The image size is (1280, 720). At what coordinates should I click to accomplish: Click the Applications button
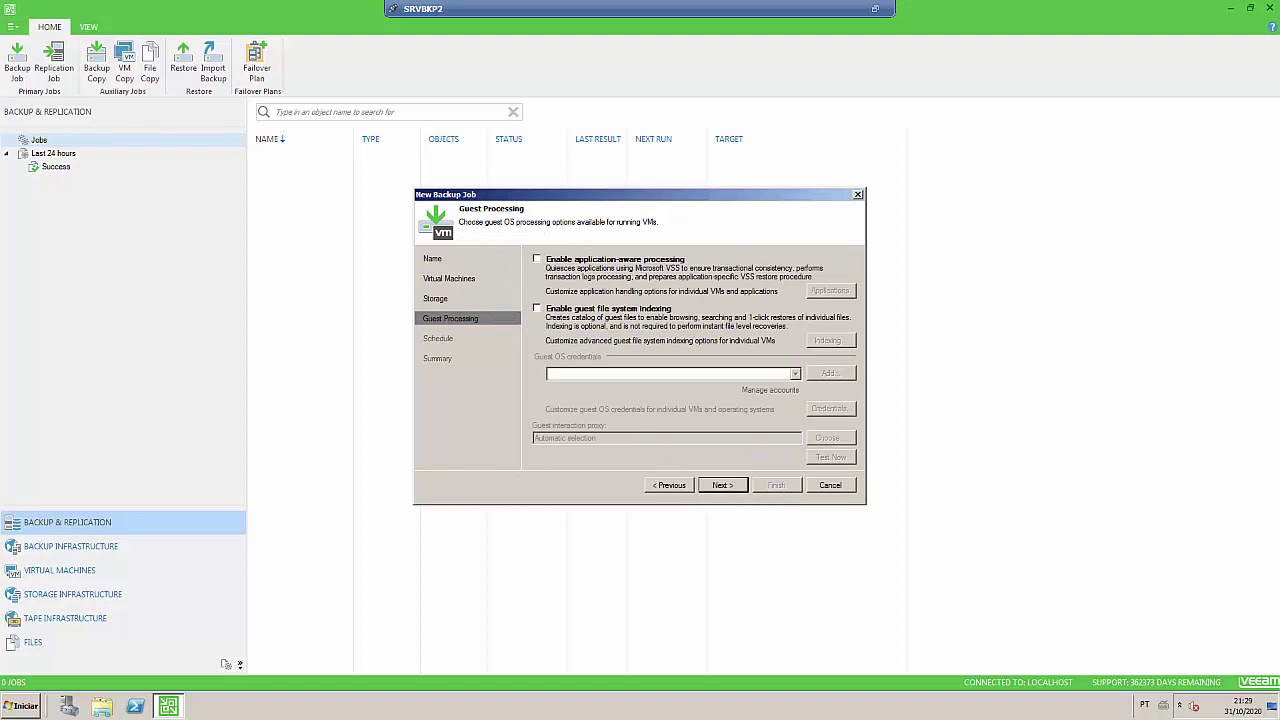point(830,291)
